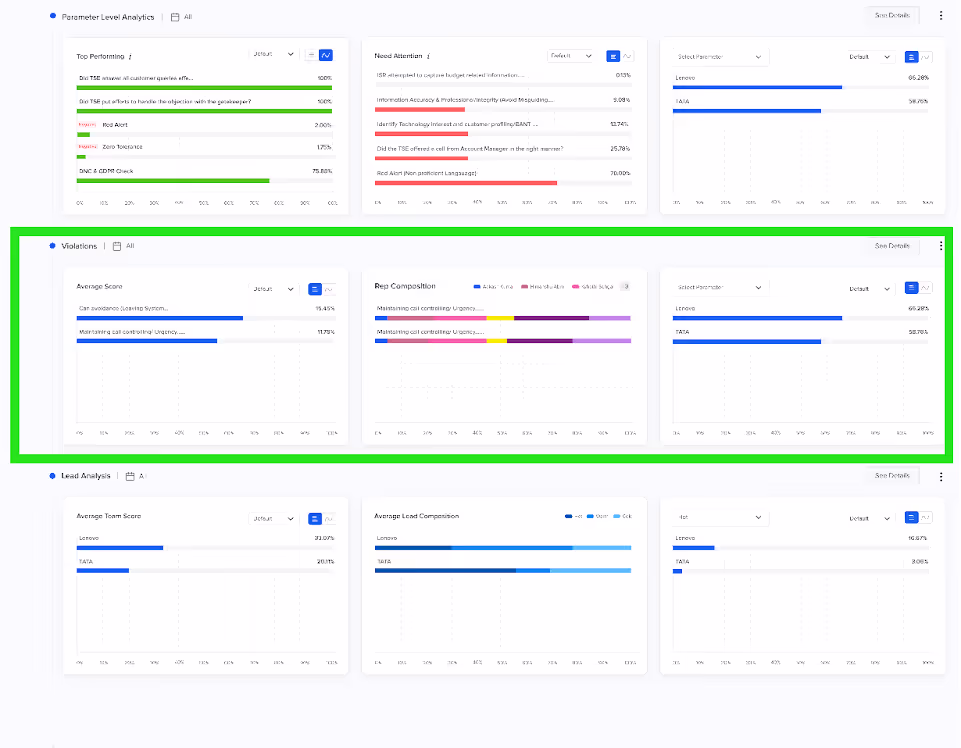This screenshot has height=748, width=961.
Task: Open Default dropdown in Top Performing card
Action: coord(273,55)
